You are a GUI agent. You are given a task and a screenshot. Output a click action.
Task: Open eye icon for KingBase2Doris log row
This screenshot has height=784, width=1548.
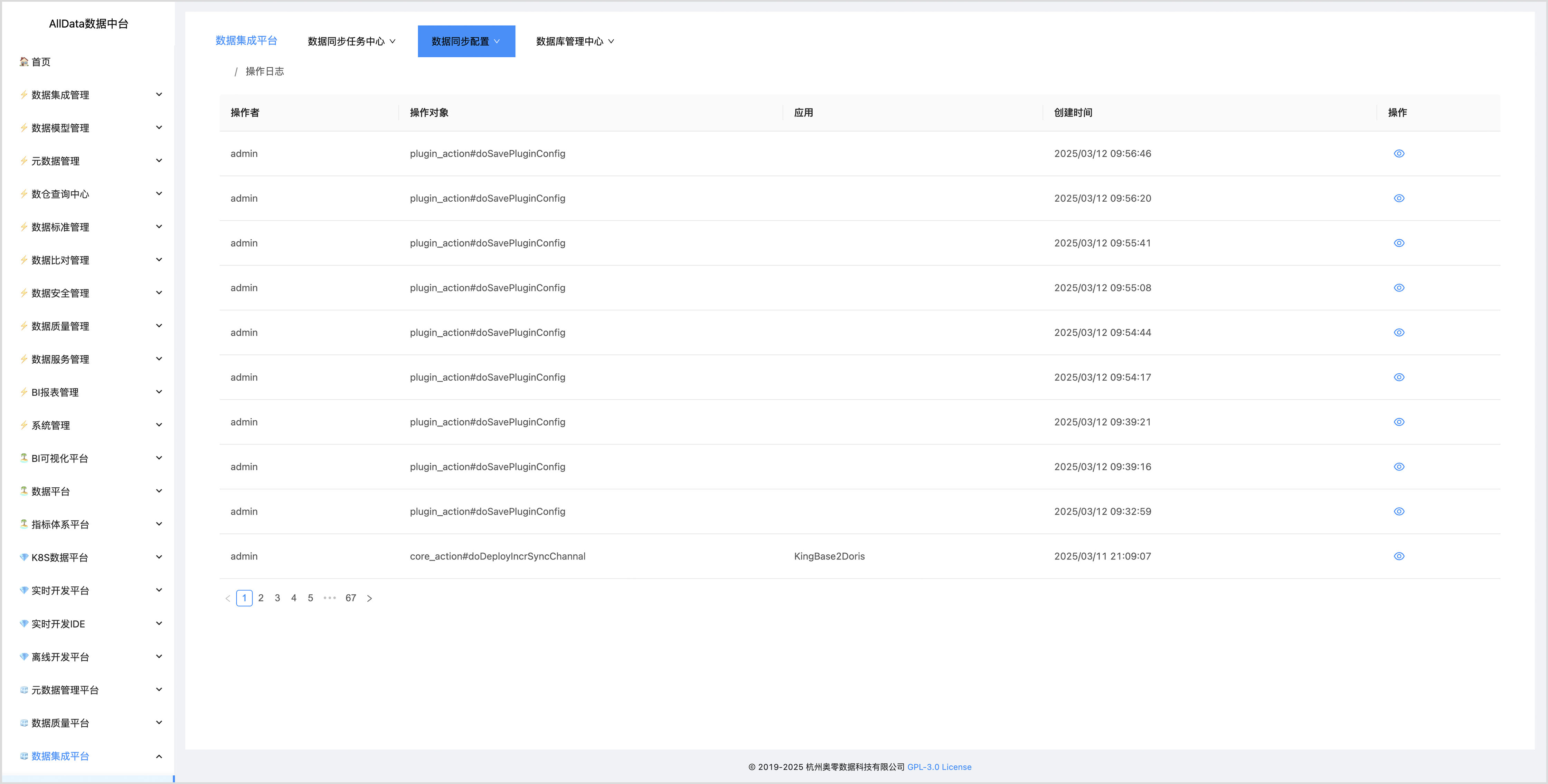[1398, 556]
